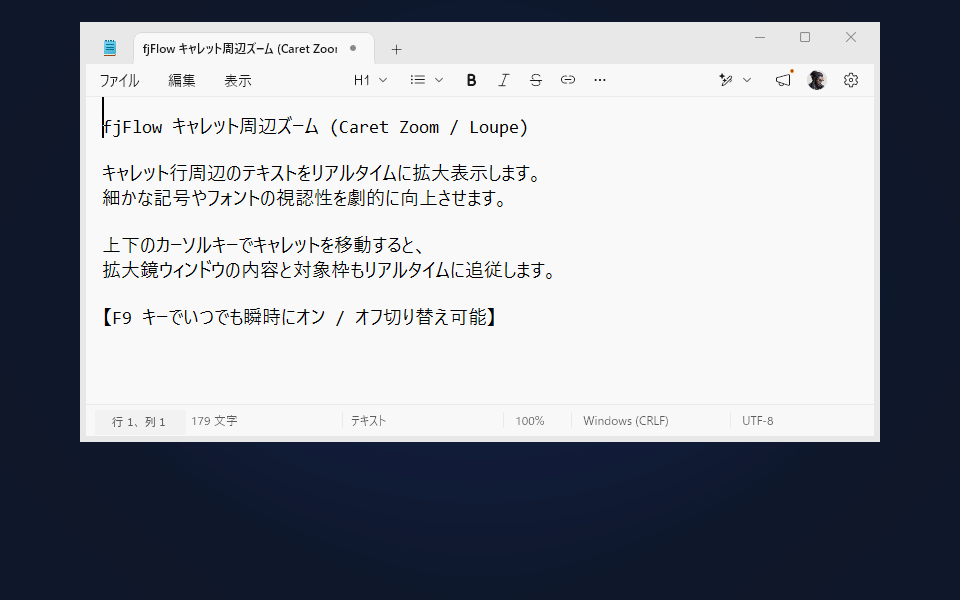Open the feedback megaphone icon
Image resolution: width=960 pixels, height=600 pixels.
(784, 80)
